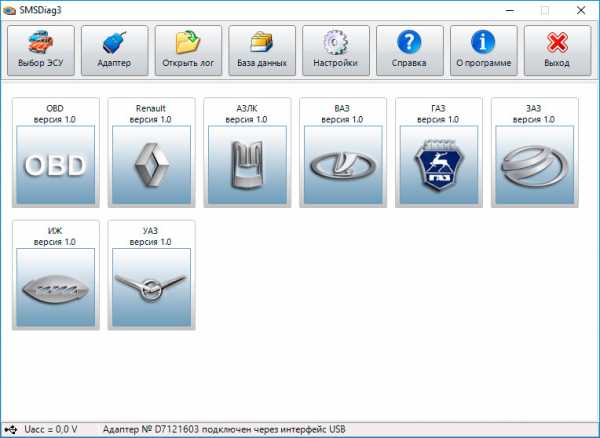
Task: Open Справка help button
Action: click(x=410, y=50)
